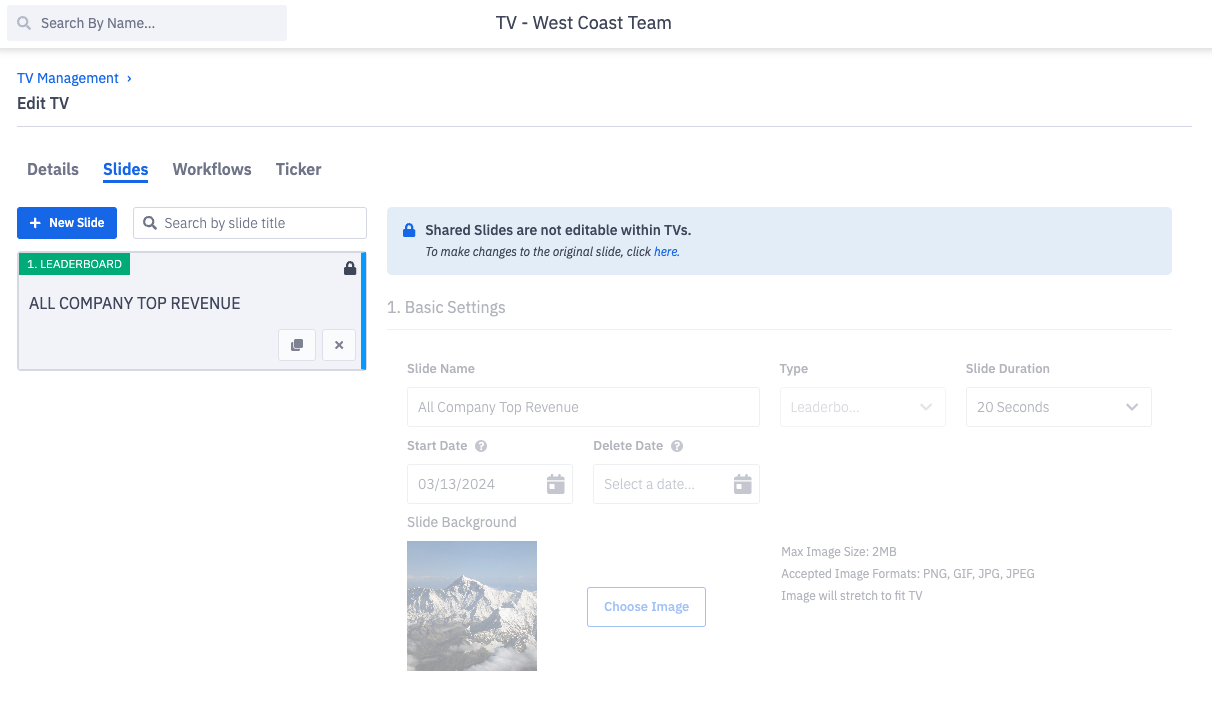Duplicate the All Company Top Revenue slide
1212x711 pixels.
coord(297,345)
